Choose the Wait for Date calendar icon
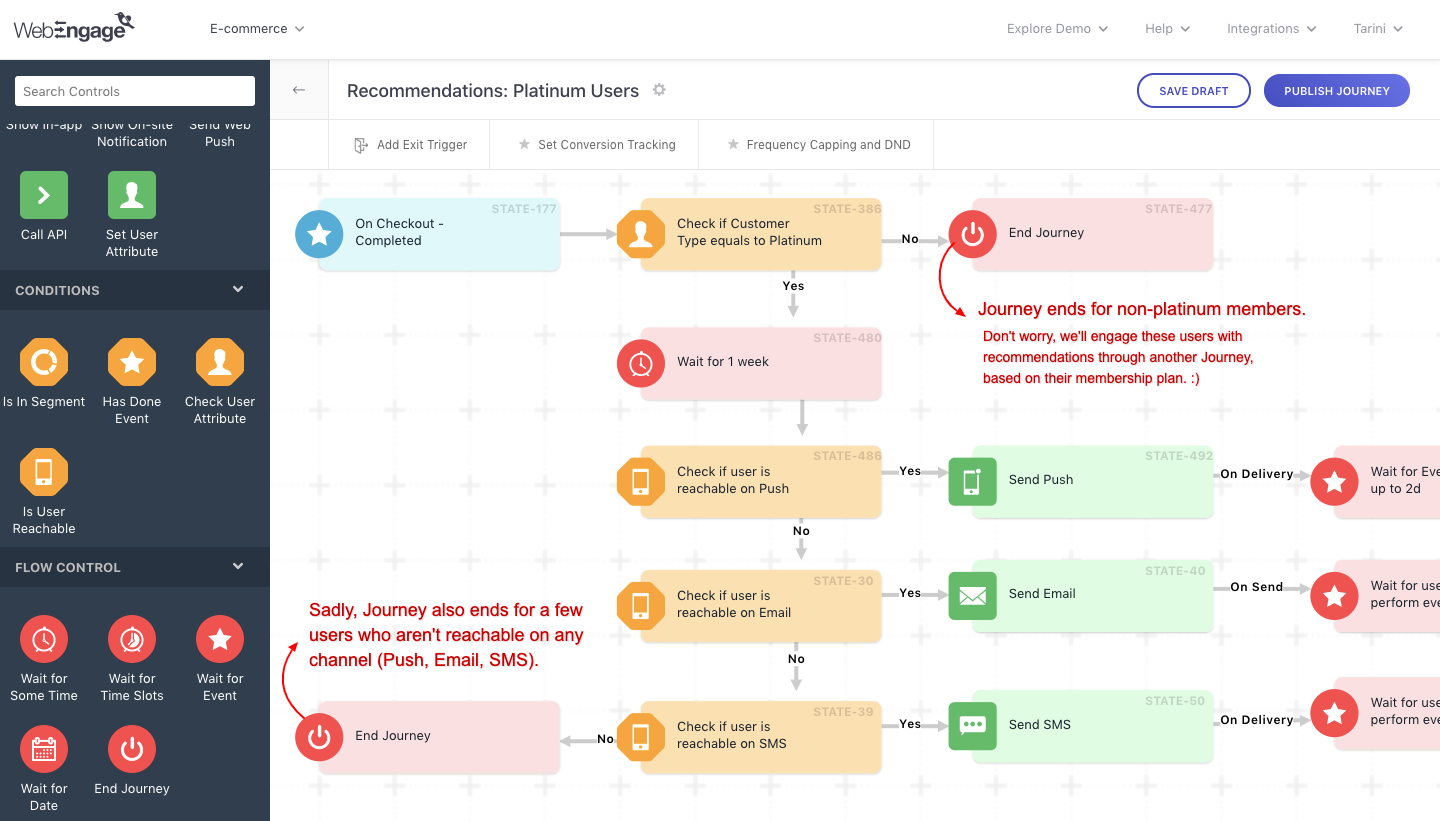This screenshot has width=1440, height=821. (x=44, y=749)
